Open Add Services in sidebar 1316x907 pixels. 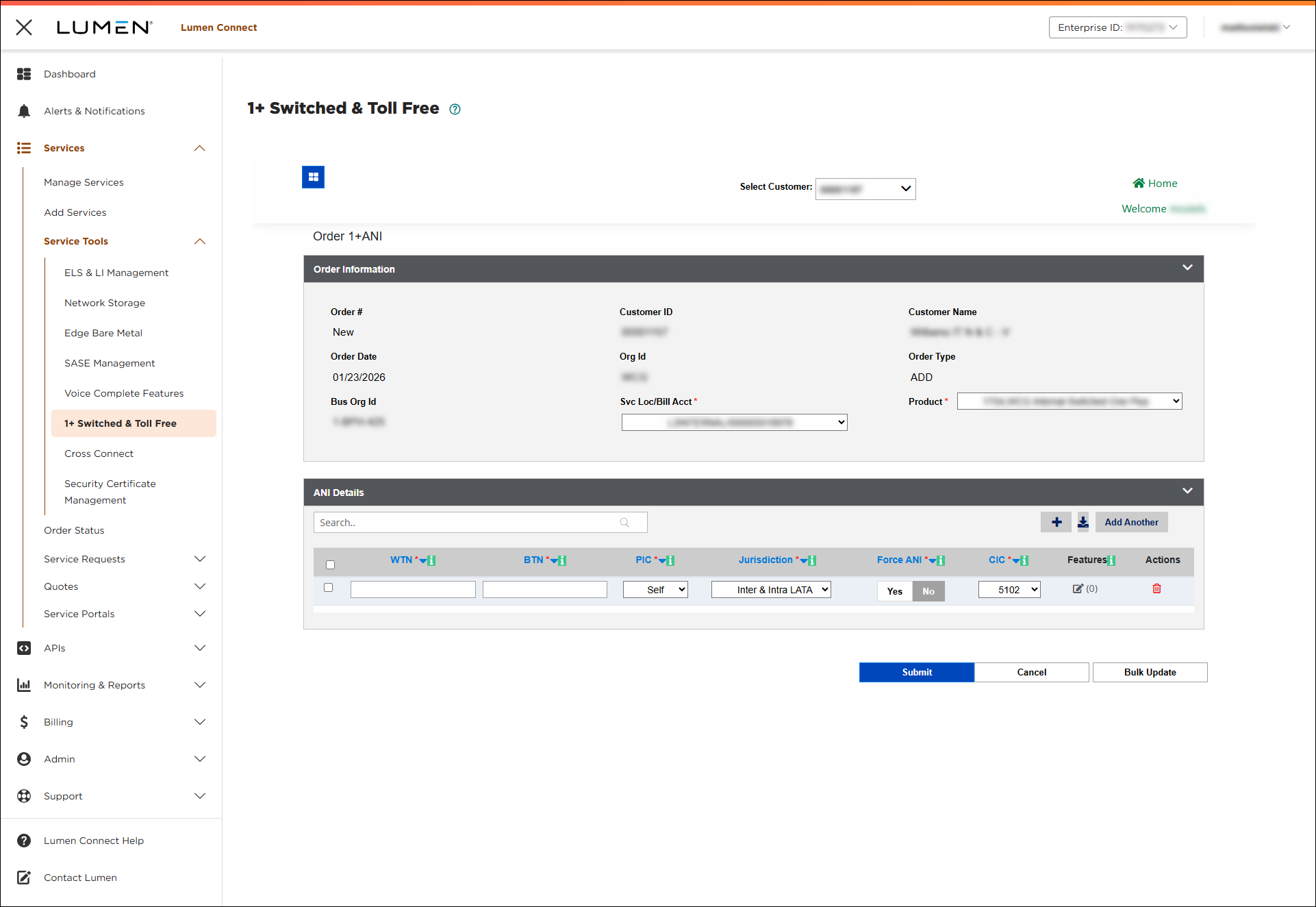coord(75,212)
